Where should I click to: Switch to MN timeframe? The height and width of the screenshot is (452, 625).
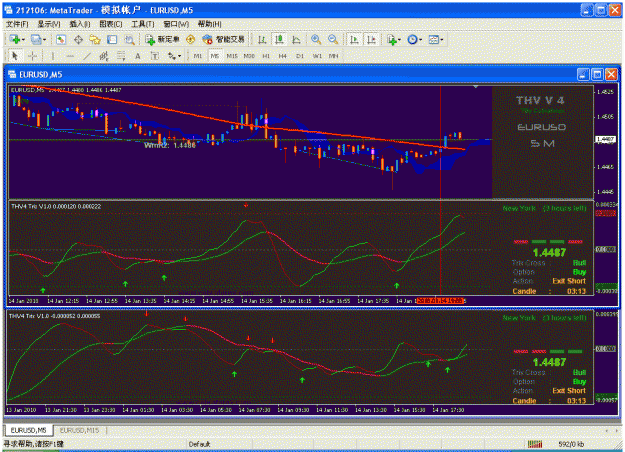tap(334, 56)
